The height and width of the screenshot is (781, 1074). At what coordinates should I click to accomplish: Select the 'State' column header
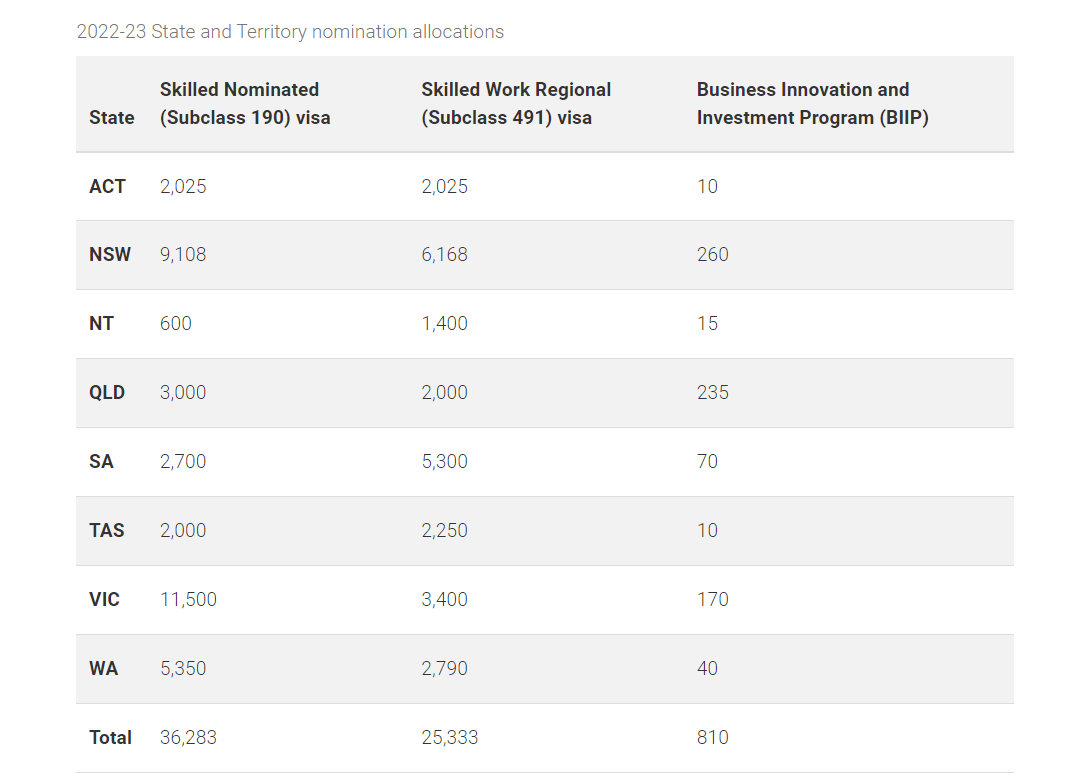coord(112,118)
